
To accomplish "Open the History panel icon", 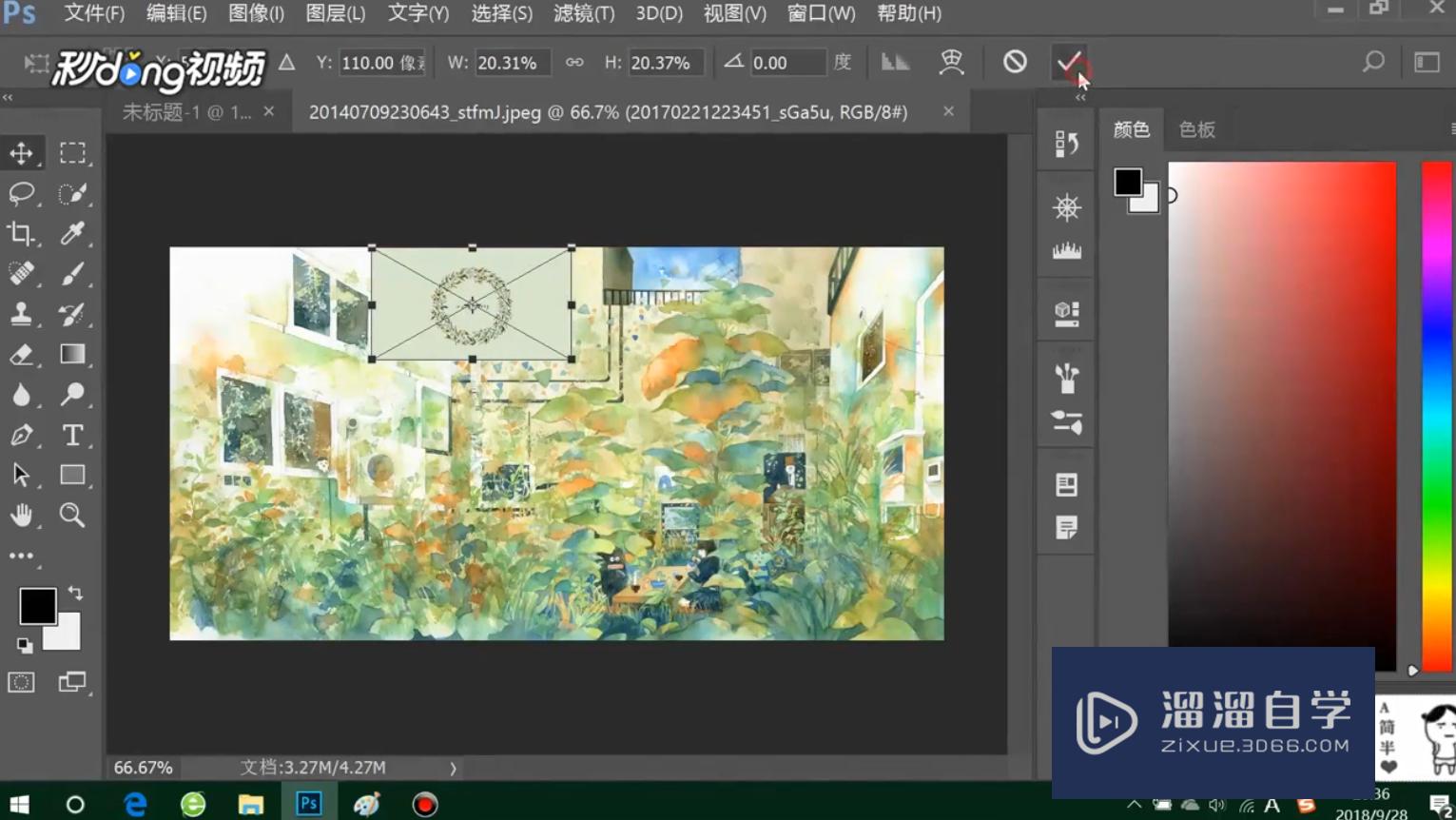I will (1066, 144).
